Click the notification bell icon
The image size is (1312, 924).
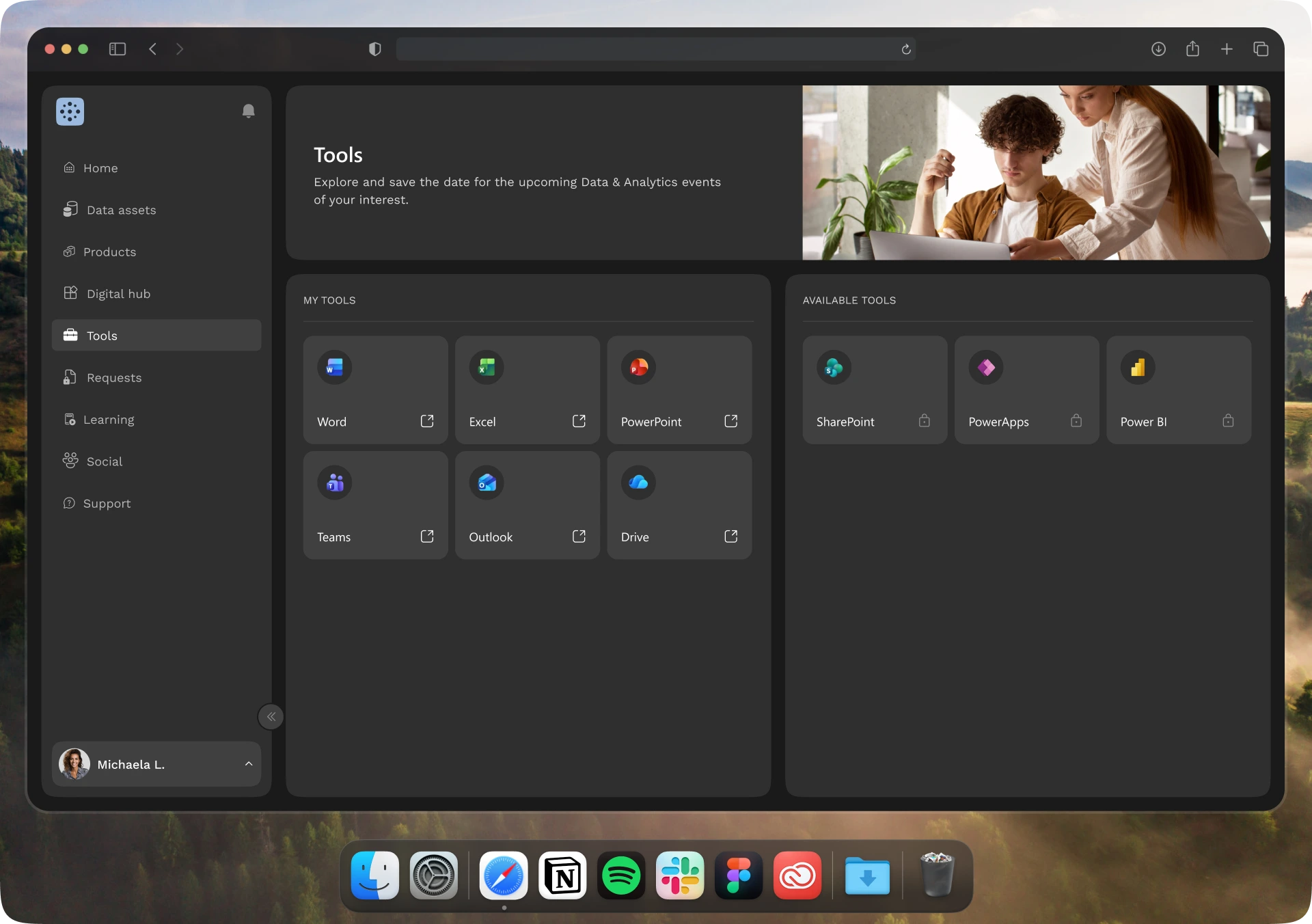click(x=249, y=111)
